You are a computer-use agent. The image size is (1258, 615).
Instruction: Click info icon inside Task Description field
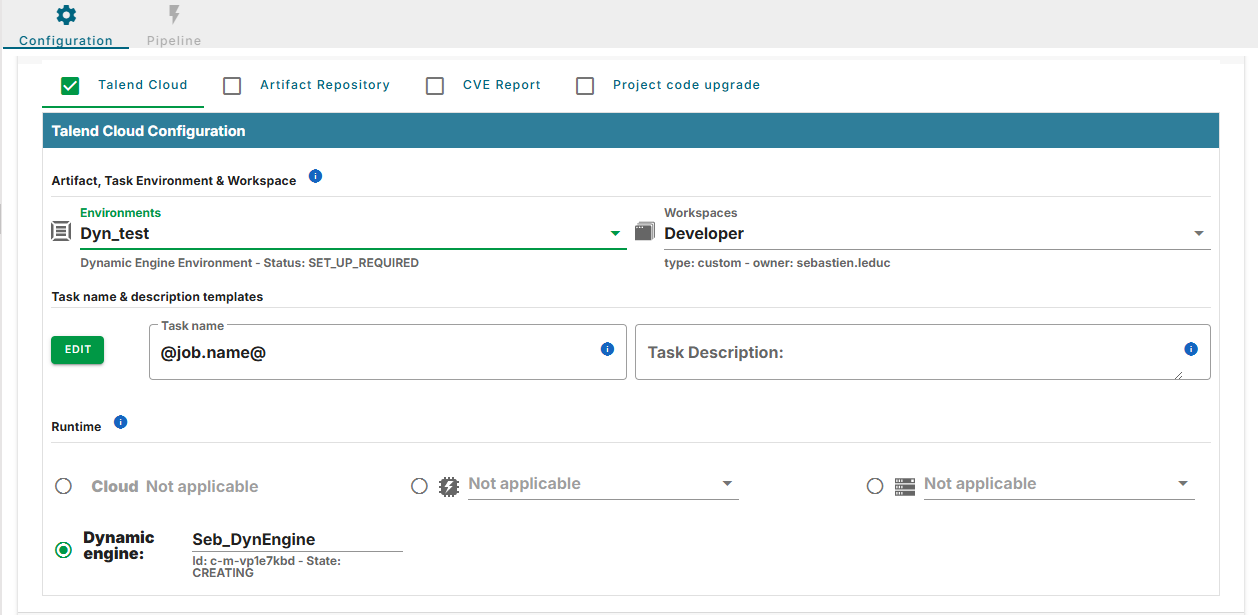pyautogui.click(x=1191, y=349)
